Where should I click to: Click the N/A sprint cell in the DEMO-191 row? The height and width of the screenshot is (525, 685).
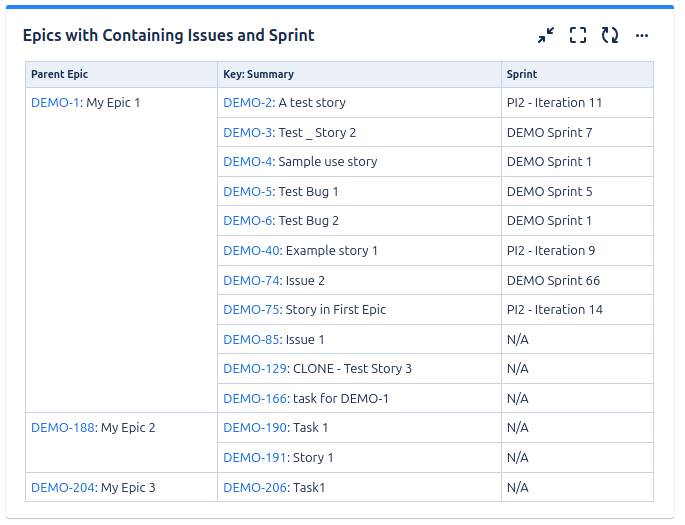[577, 458]
